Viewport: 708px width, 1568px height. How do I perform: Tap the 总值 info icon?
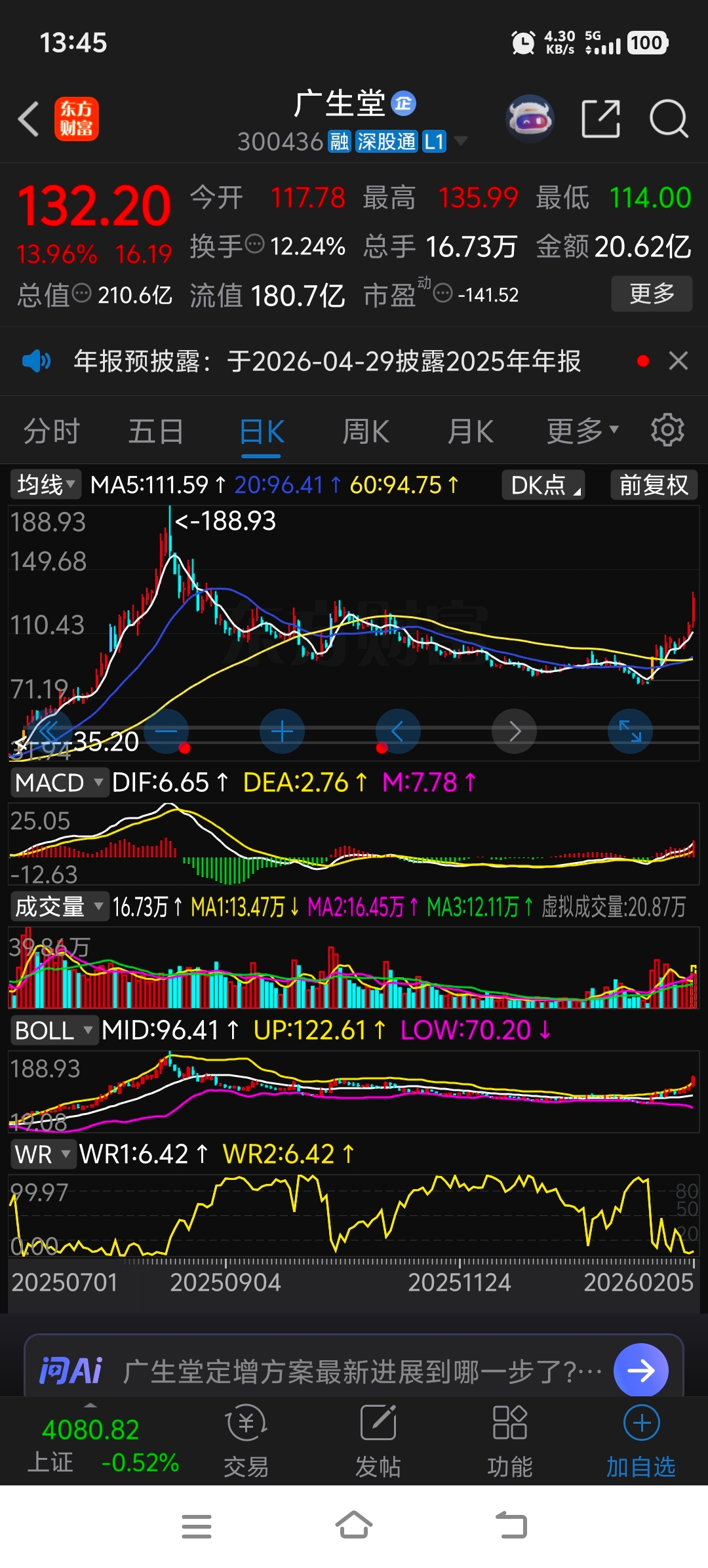tap(81, 292)
